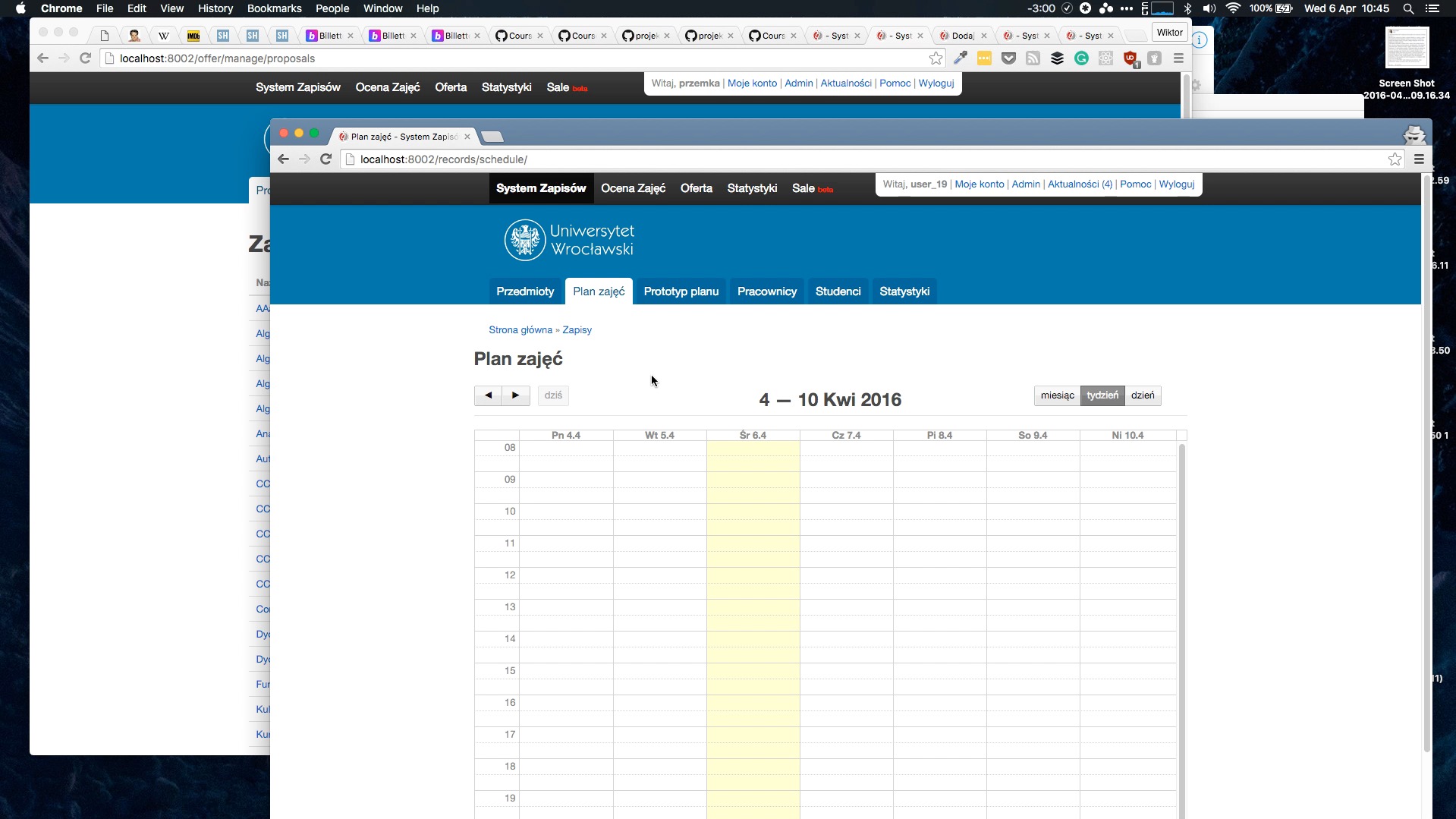
Task: Switch the calendar to miesiąc view
Action: [1057, 395]
